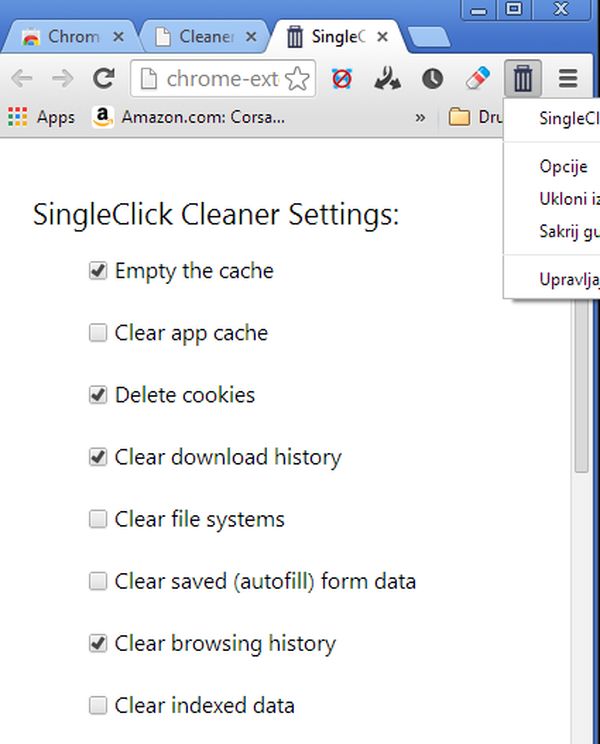Reload the current page
The height and width of the screenshot is (744, 600).
pyautogui.click(x=103, y=79)
